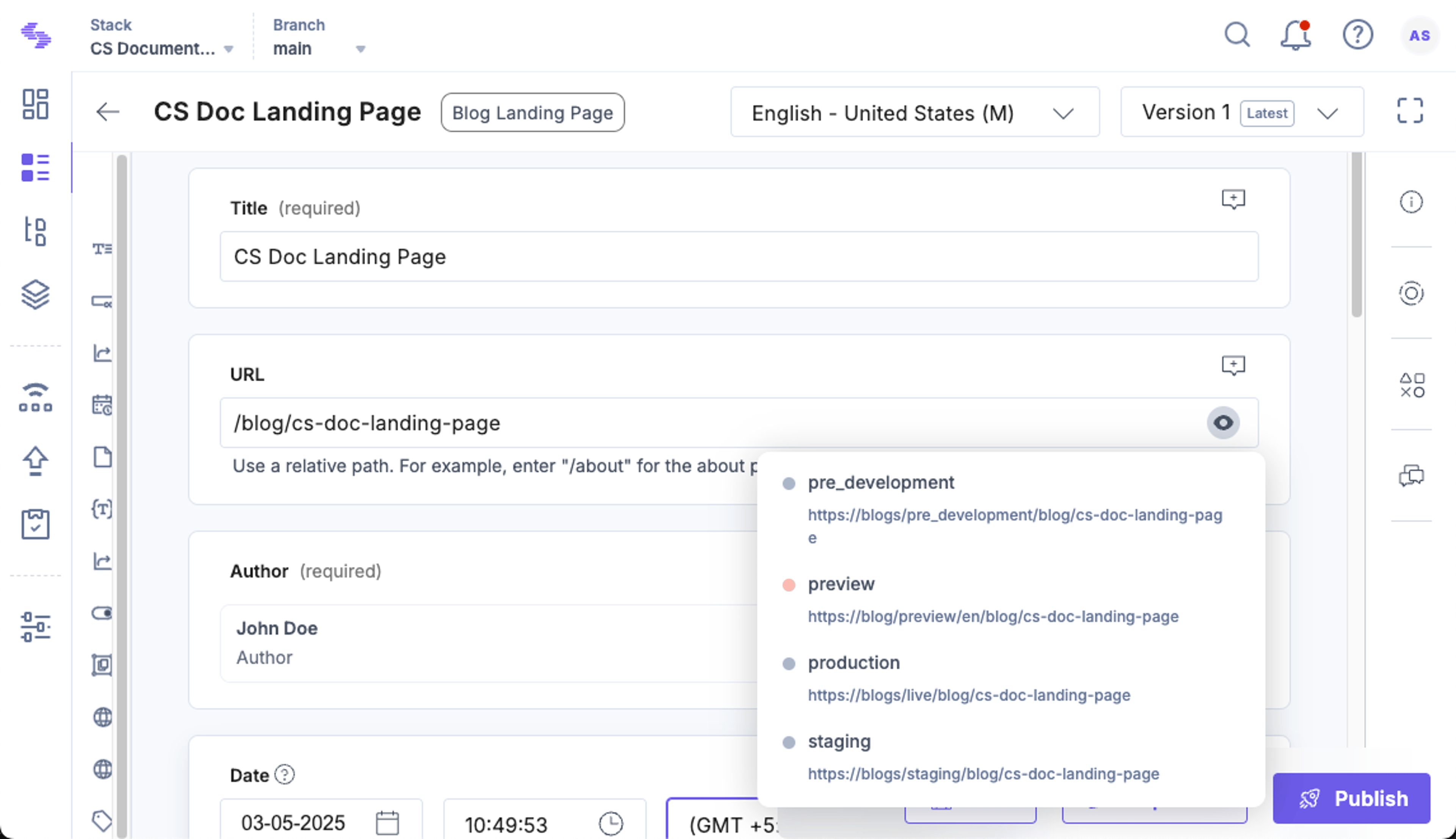Open the Content Models icon in sidebar
Screen dimensions: 1456x839
pos(36,231)
